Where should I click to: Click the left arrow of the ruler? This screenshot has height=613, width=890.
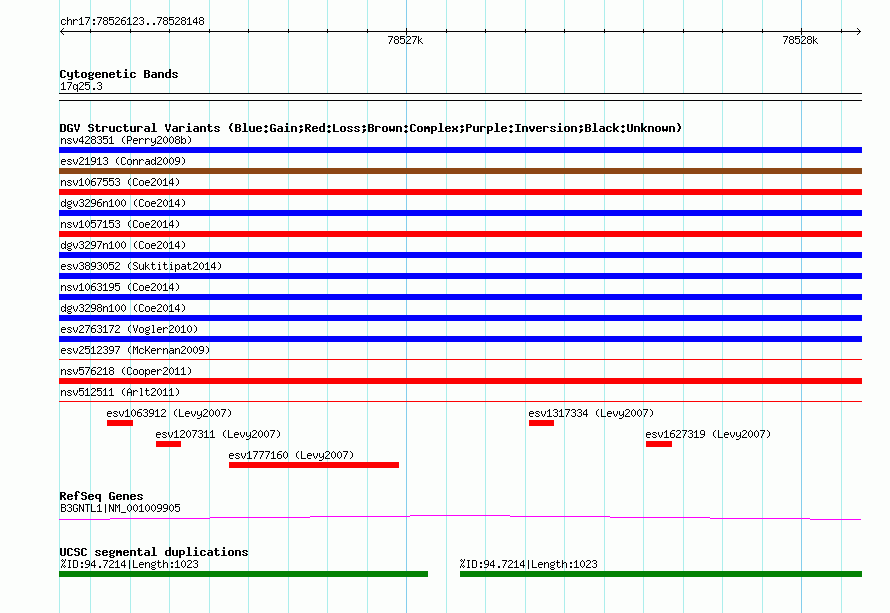(62, 31)
